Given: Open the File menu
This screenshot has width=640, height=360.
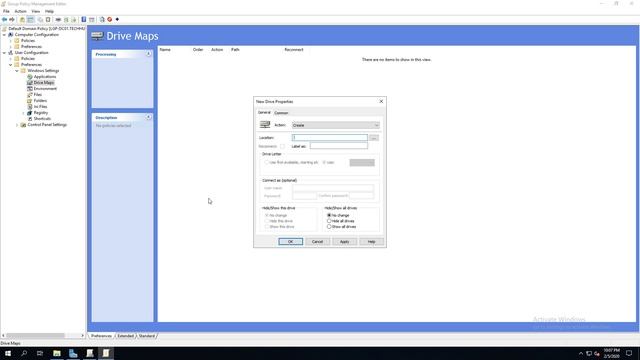Looking at the screenshot, I should [x=6, y=11].
